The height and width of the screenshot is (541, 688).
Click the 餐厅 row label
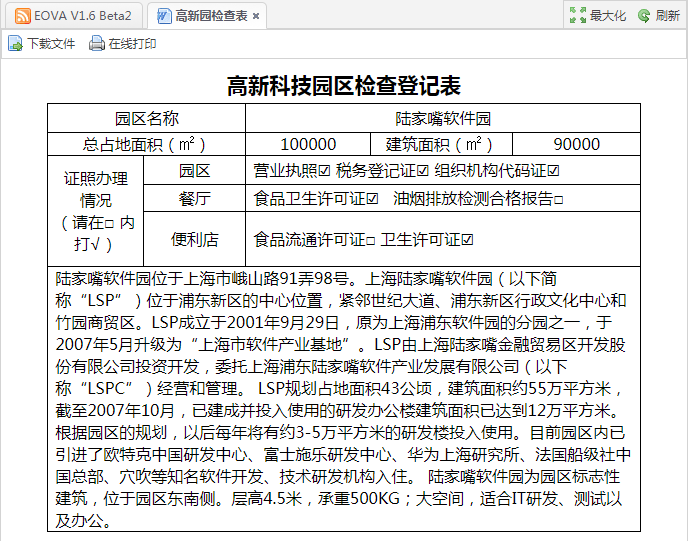tap(194, 198)
